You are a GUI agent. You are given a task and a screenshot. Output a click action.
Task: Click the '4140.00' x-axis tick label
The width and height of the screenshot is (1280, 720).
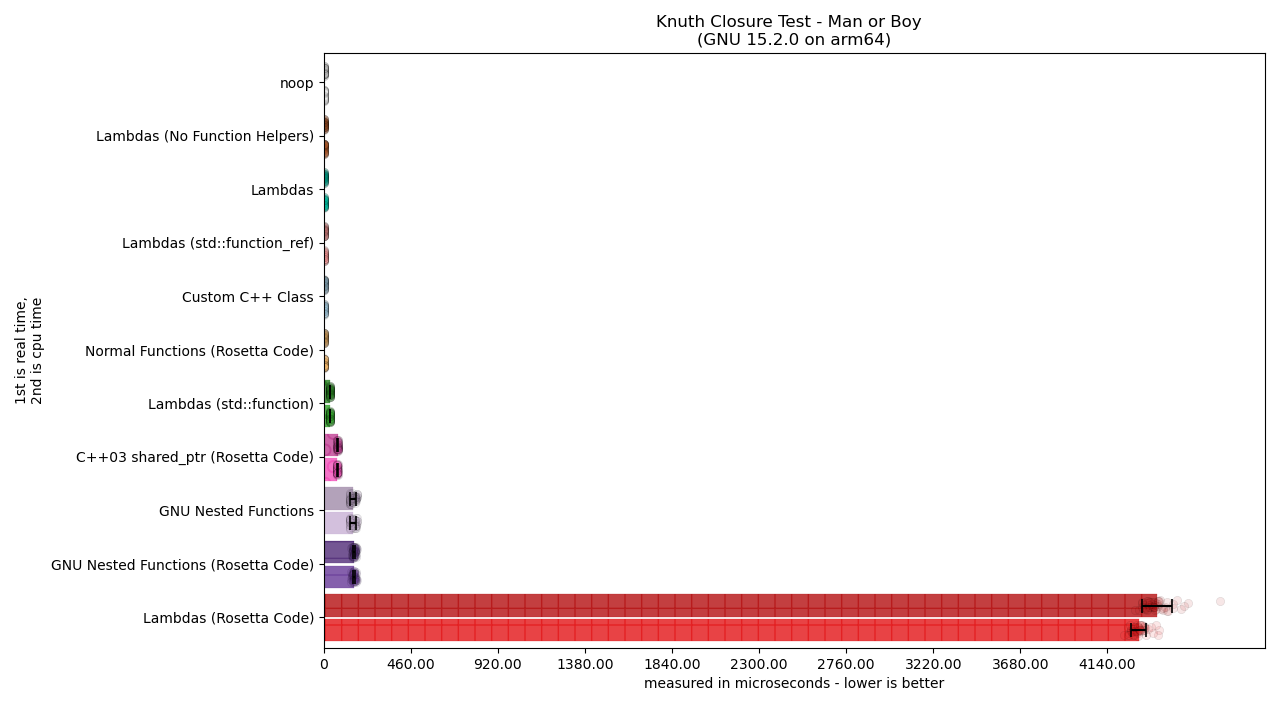pos(1106,664)
